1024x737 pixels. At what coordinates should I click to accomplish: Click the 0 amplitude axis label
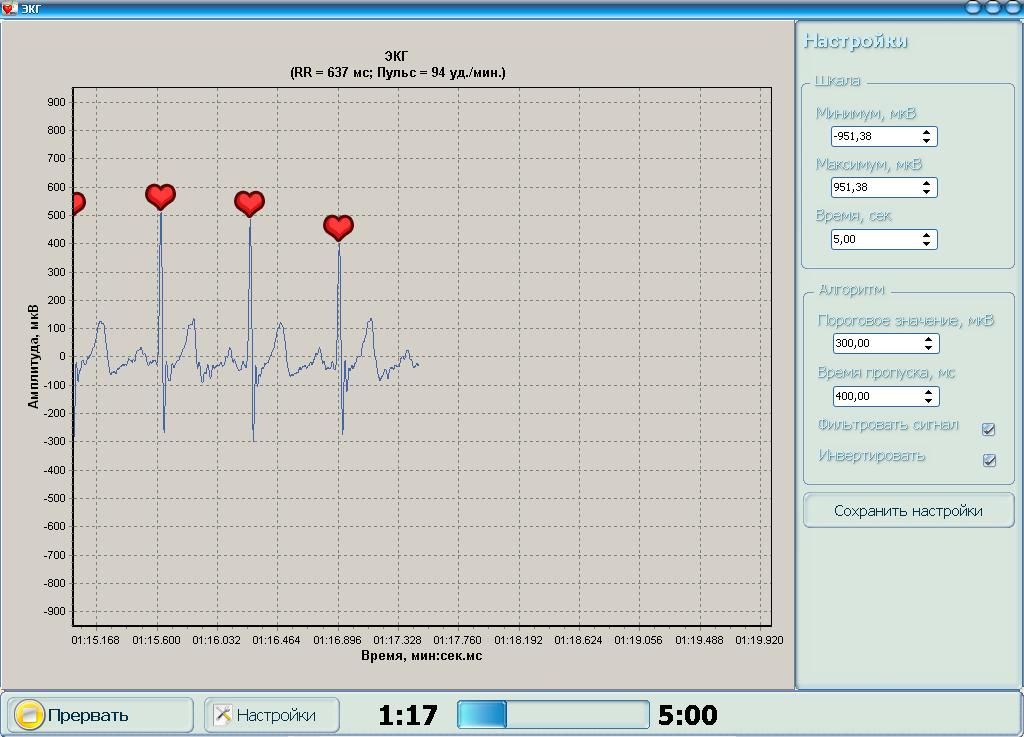point(63,356)
